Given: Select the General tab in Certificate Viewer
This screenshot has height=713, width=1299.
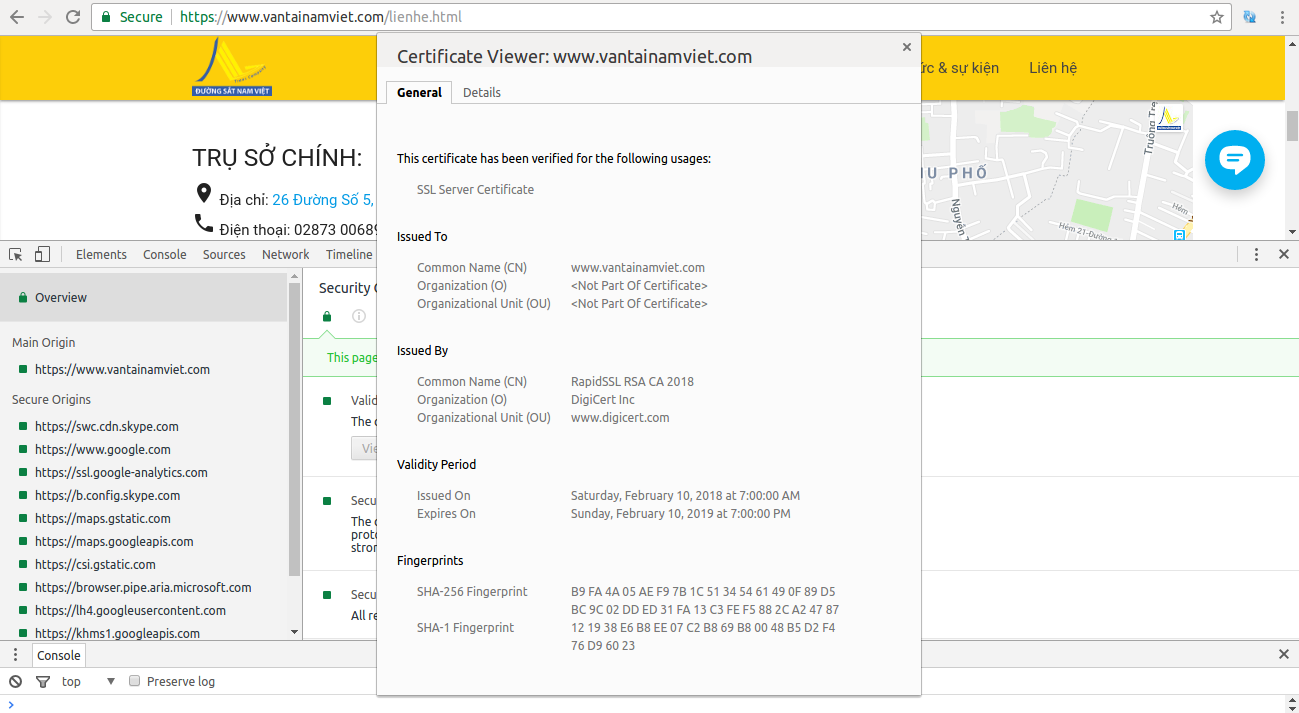Looking at the screenshot, I should click(419, 92).
